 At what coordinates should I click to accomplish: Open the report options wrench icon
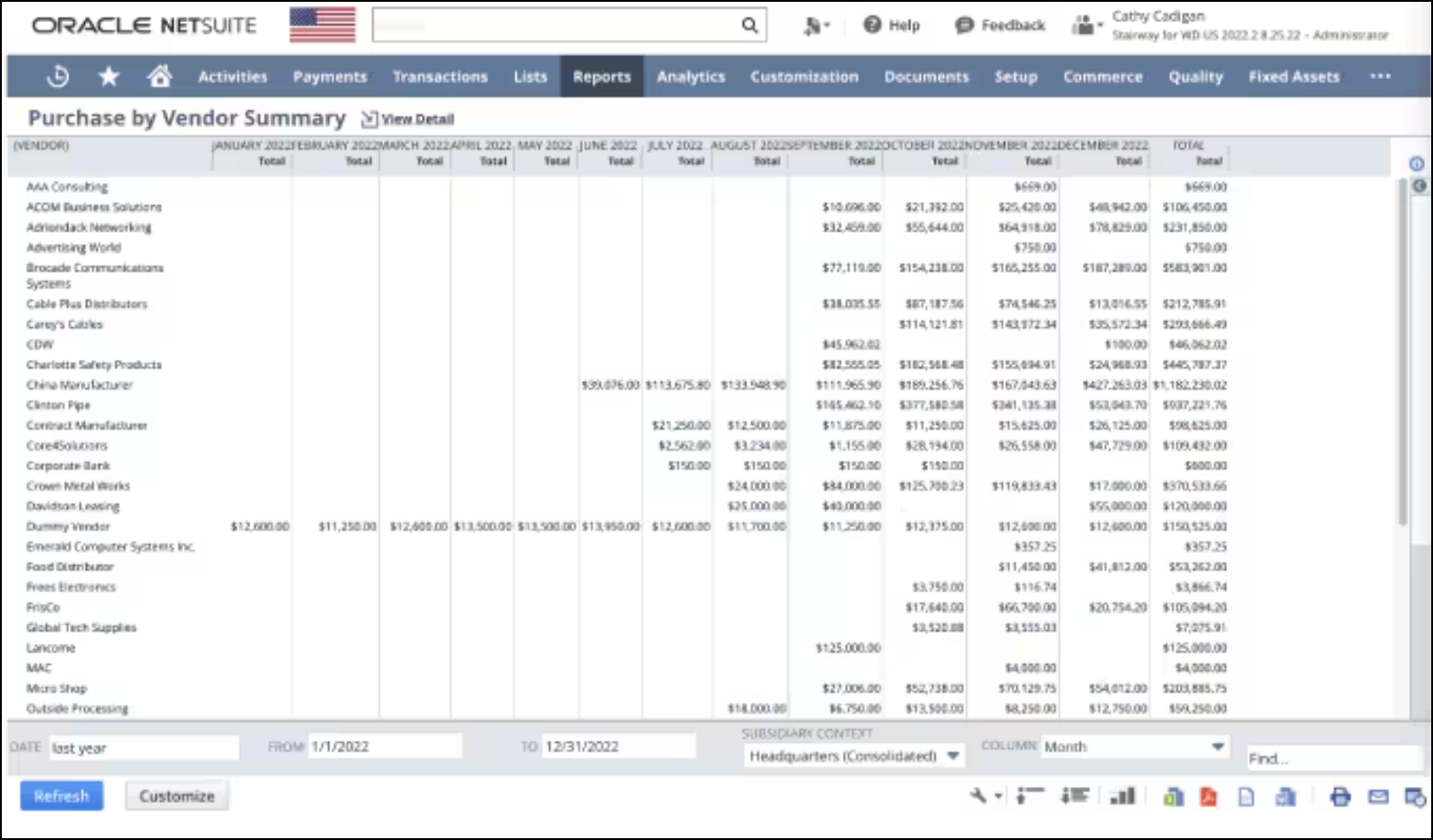[x=977, y=796]
